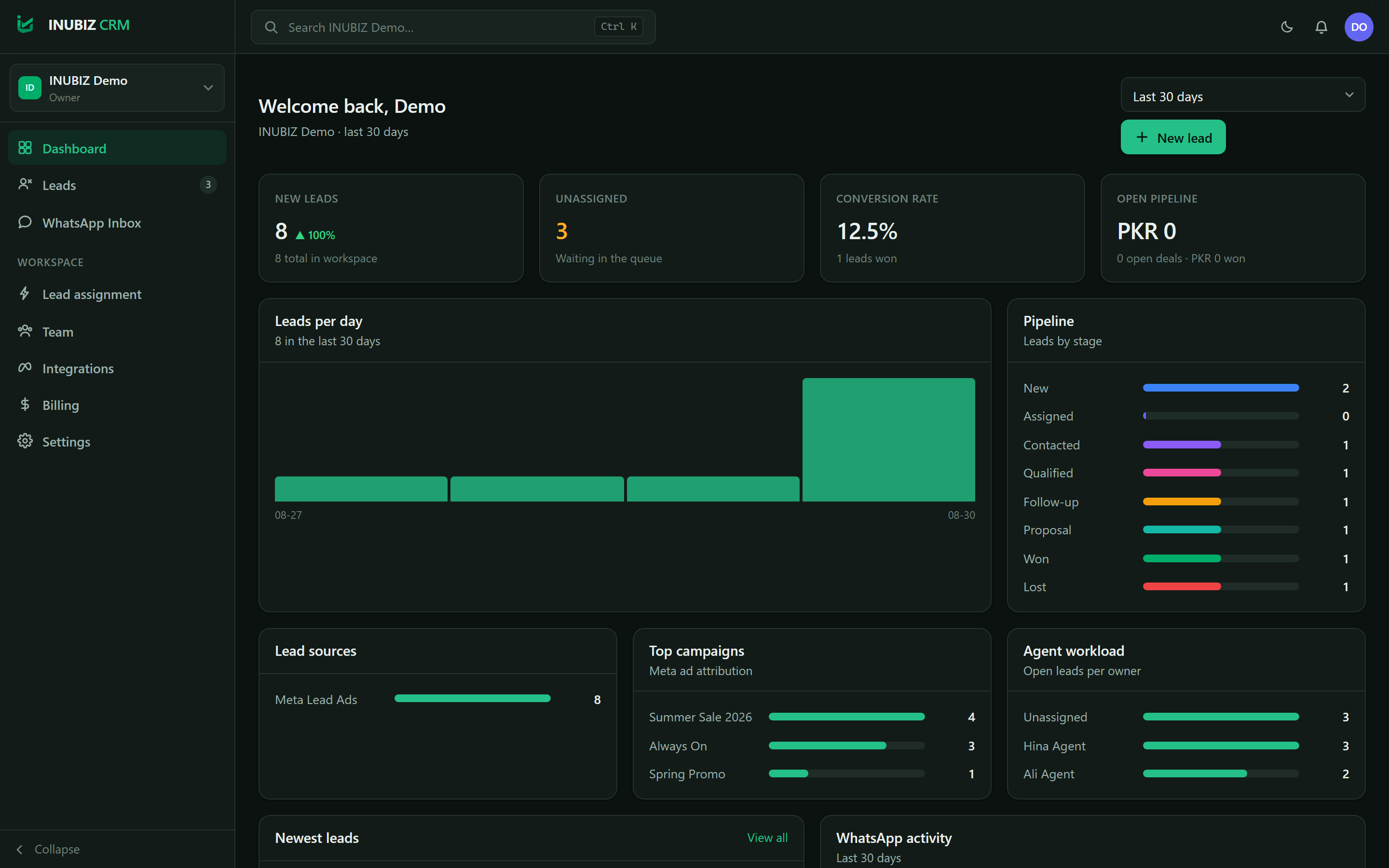Click the Conversion Rate stat card
Viewport: 1389px width, 868px height.
click(x=952, y=228)
